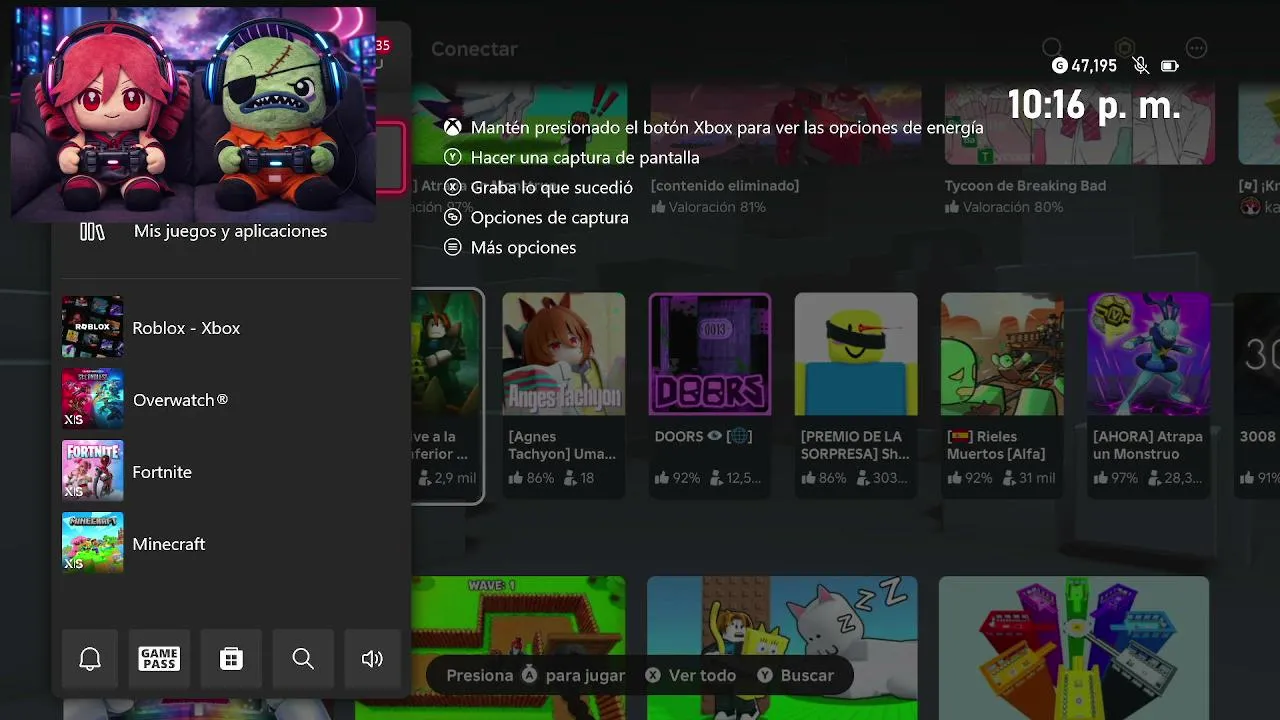Open Mis juegos y aplicaciones
The width and height of the screenshot is (1280, 720).
(231, 231)
